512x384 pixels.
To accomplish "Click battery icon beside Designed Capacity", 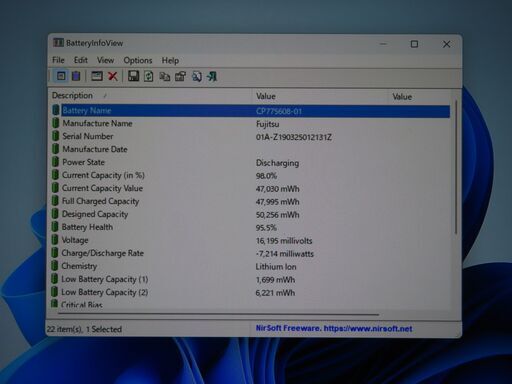I will click(x=55, y=214).
